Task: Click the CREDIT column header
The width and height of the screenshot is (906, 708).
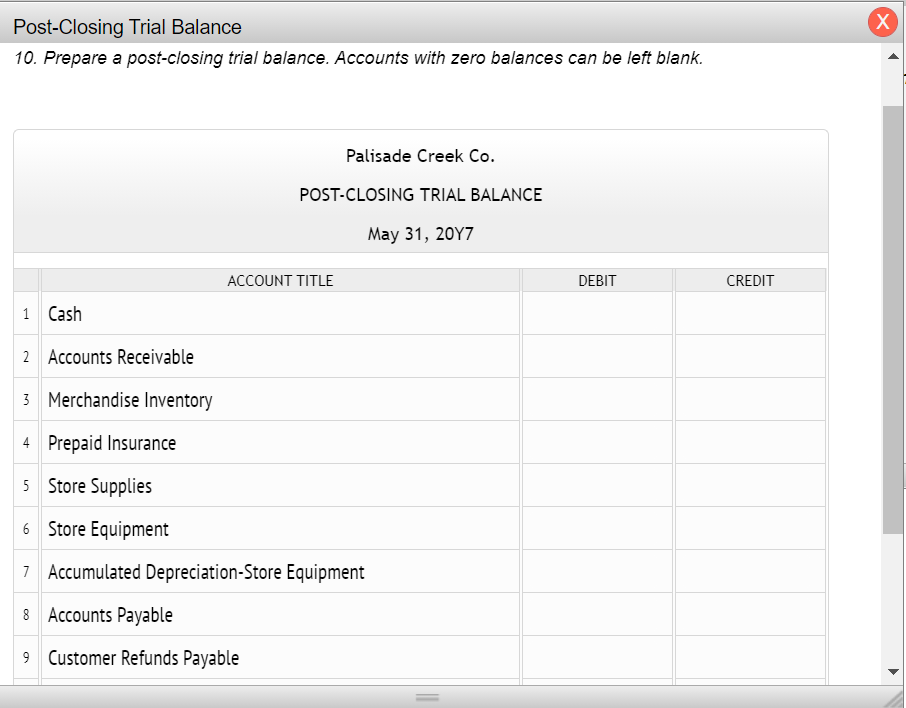Action: point(750,280)
